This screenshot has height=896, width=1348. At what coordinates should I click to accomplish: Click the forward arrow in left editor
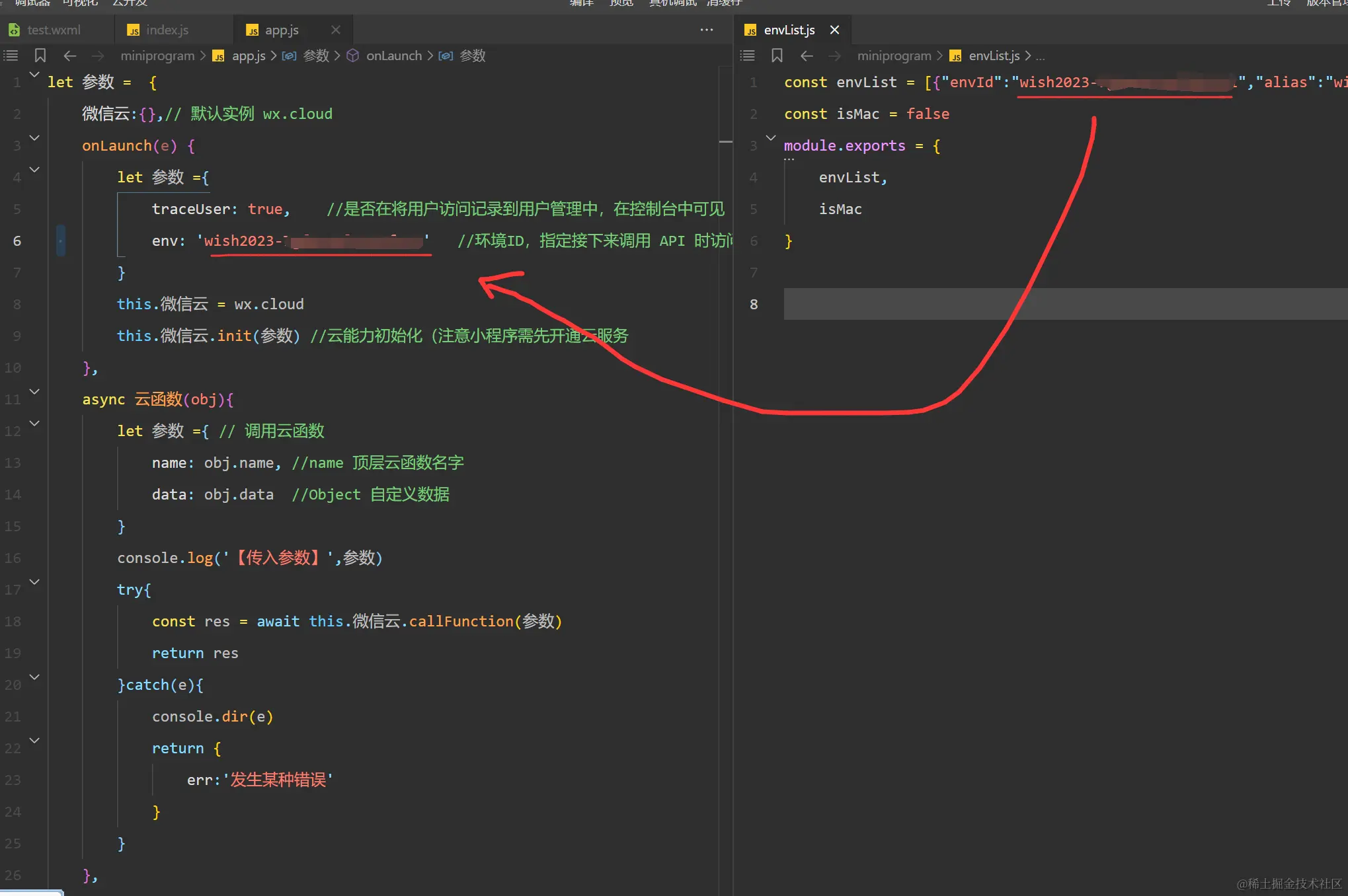click(98, 56)
